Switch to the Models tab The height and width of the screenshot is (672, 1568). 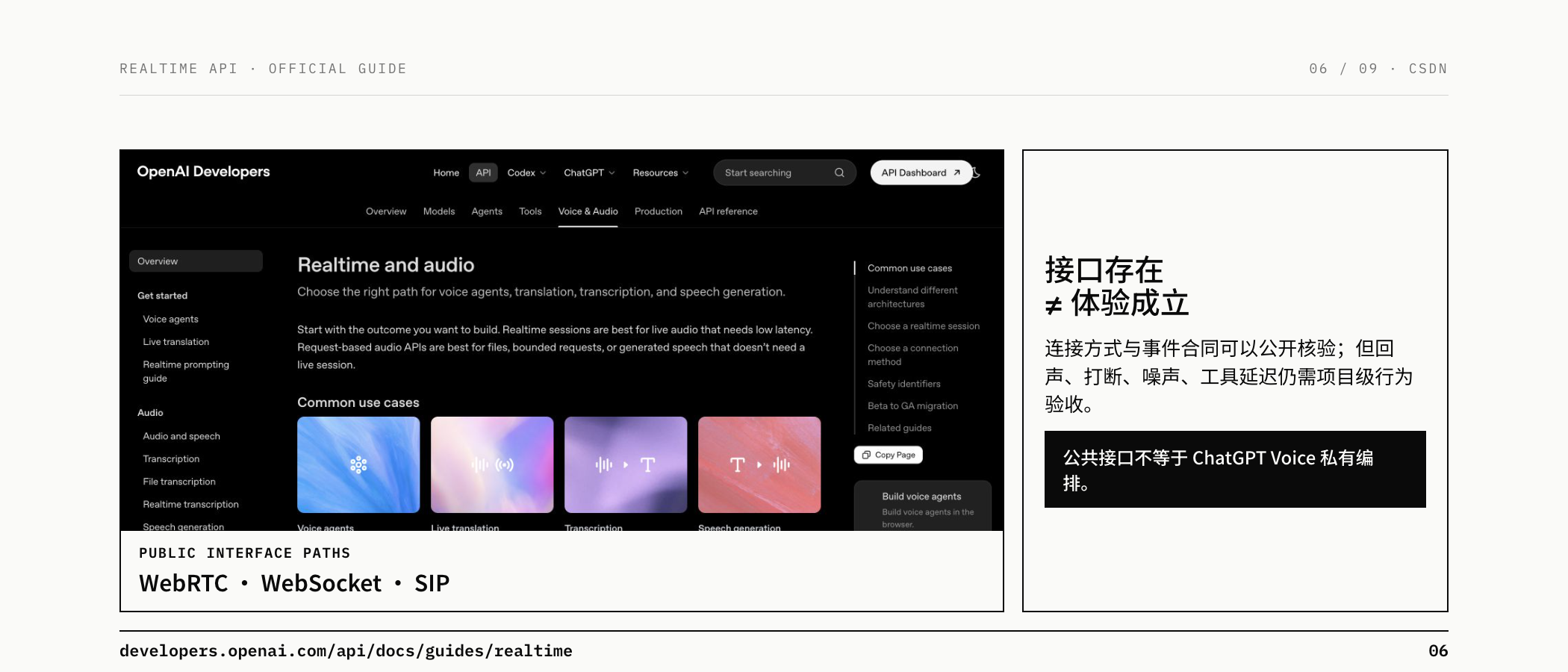(x=439, y=211)
